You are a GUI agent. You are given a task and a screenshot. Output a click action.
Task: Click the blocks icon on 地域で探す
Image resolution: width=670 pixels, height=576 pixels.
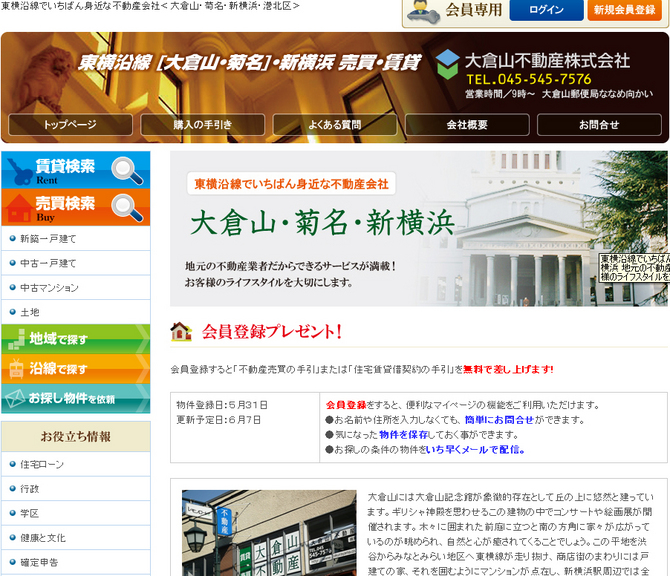point(16,339)
